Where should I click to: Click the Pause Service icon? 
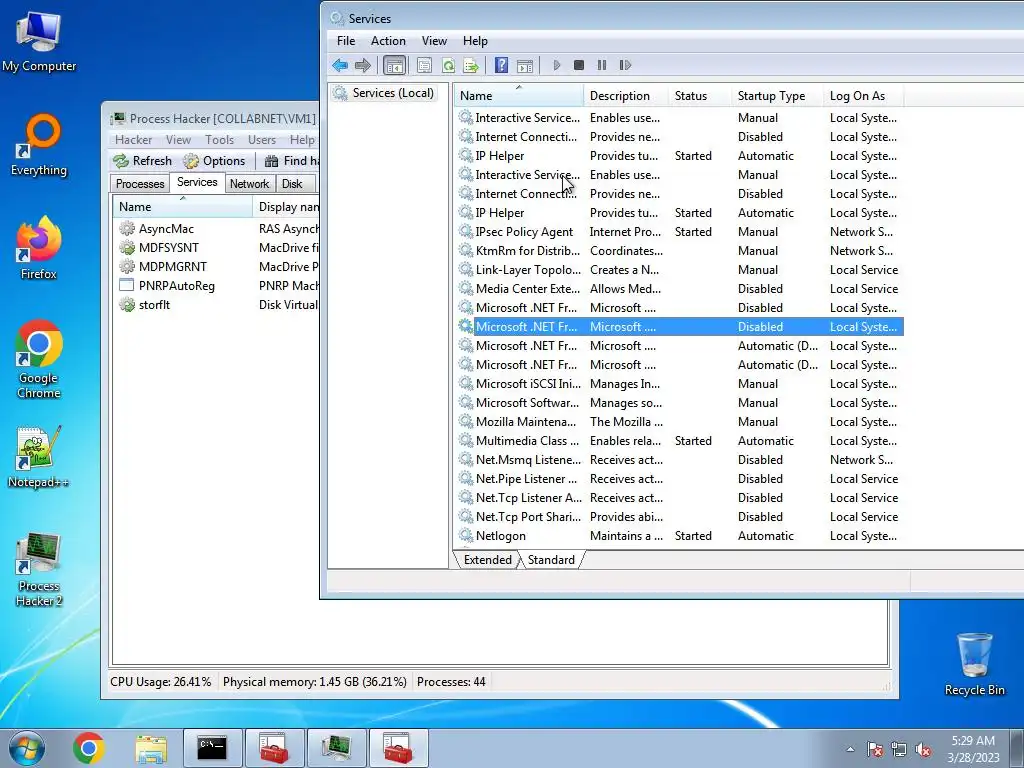(x=601, y=65)
